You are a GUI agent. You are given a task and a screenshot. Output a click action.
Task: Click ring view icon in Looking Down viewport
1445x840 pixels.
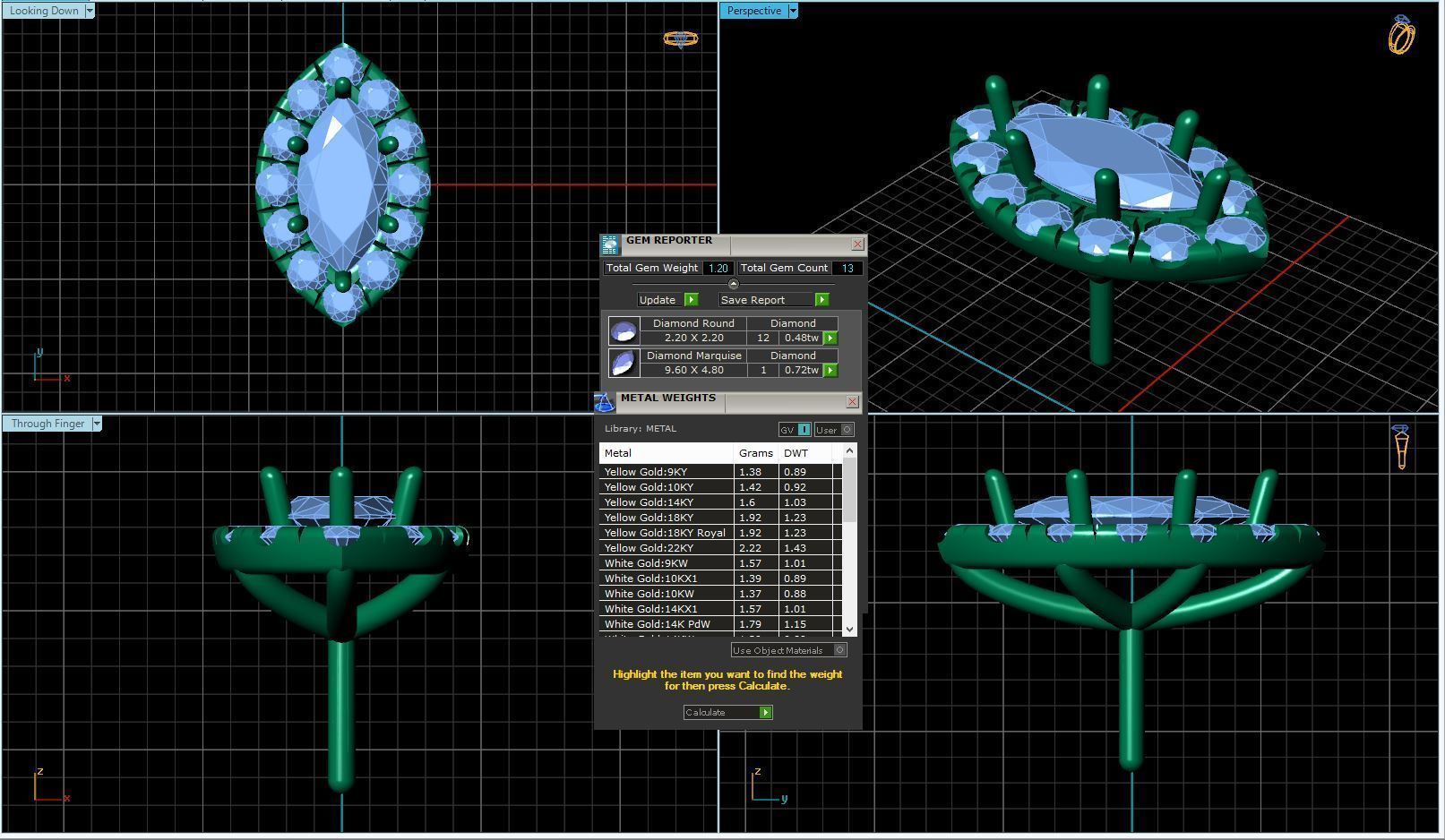coord(680,39)
